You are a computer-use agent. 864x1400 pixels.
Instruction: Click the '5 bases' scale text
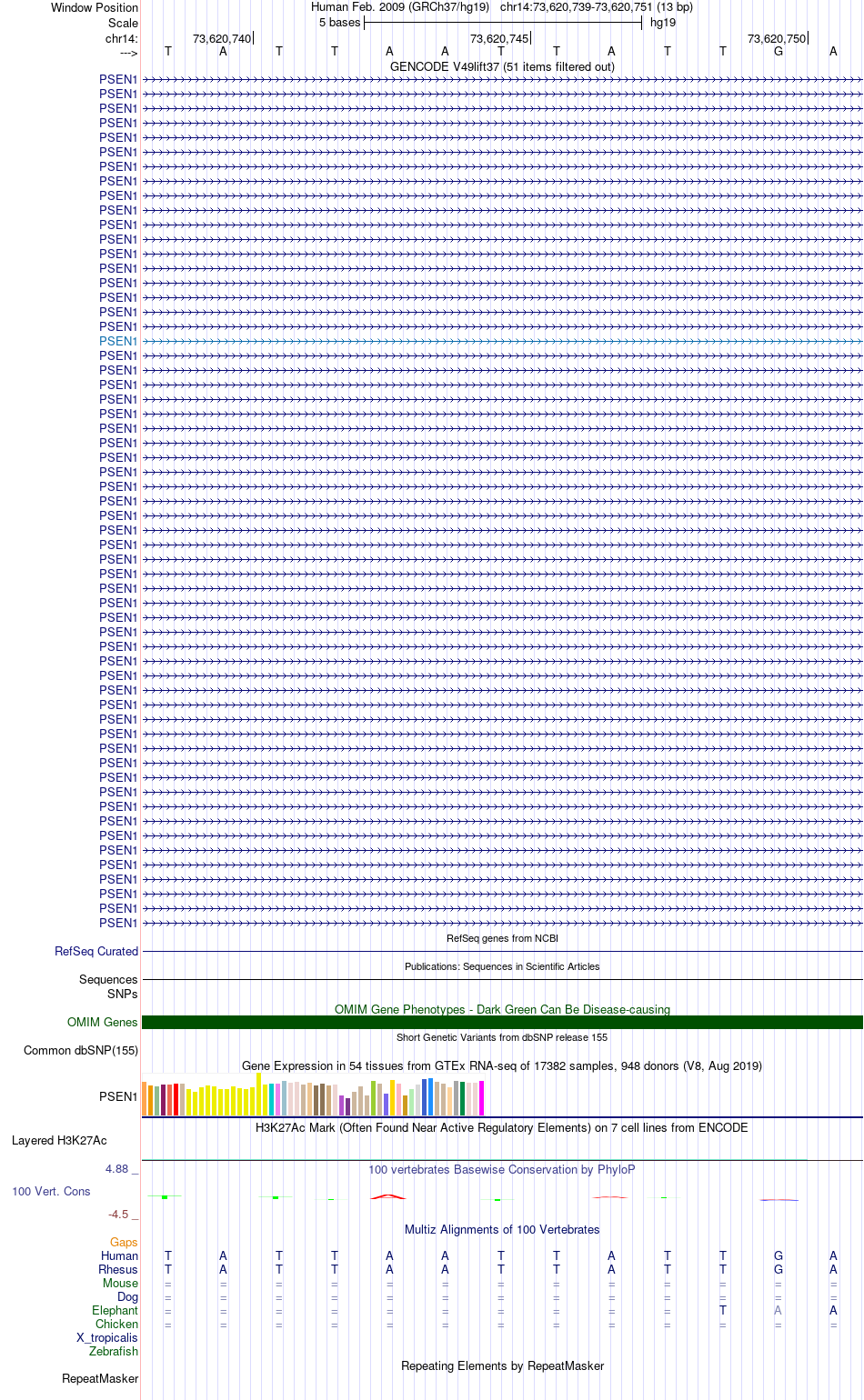coord(339,22)
